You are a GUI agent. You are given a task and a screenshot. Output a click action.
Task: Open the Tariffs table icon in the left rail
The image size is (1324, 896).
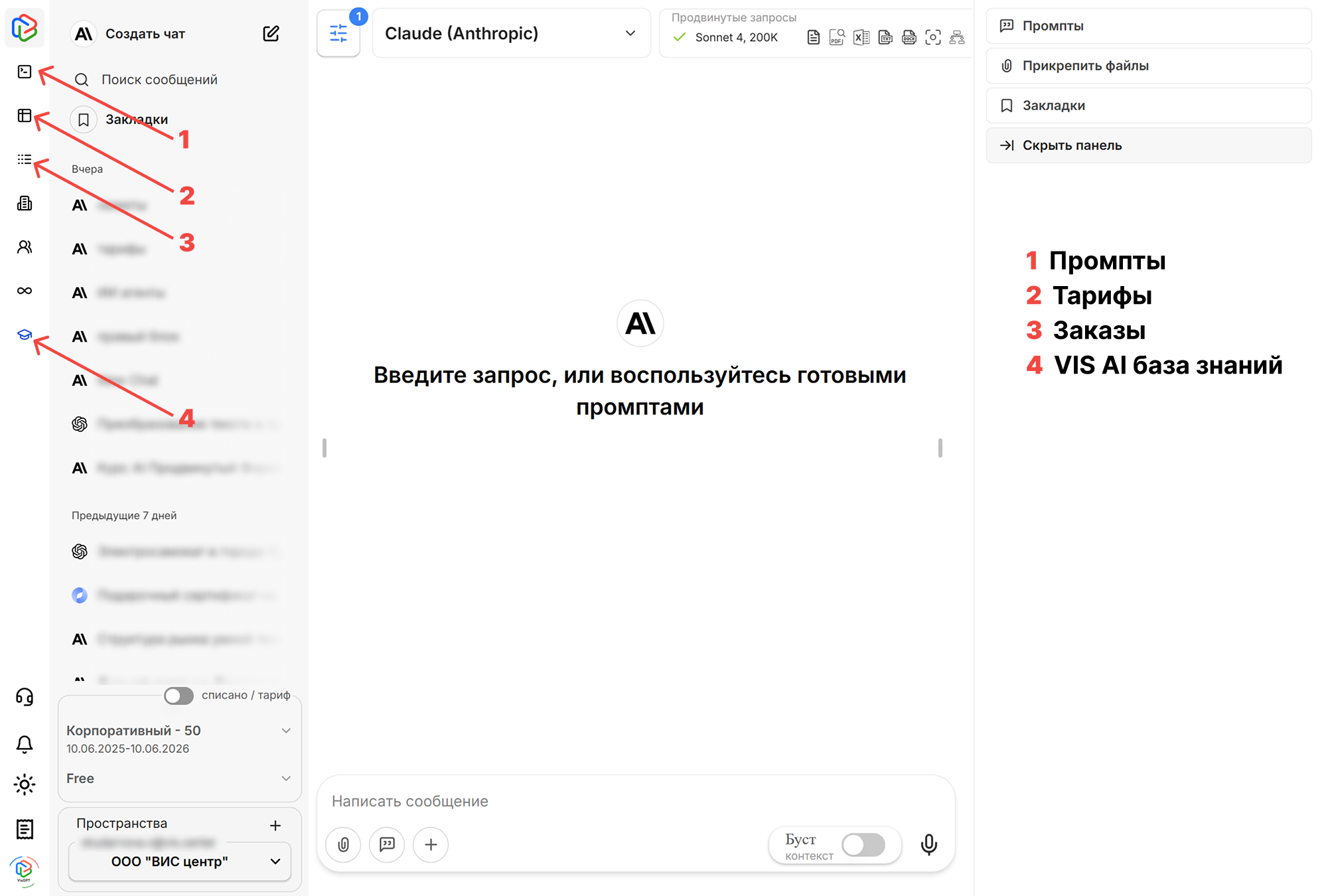[x=25, y=115]
